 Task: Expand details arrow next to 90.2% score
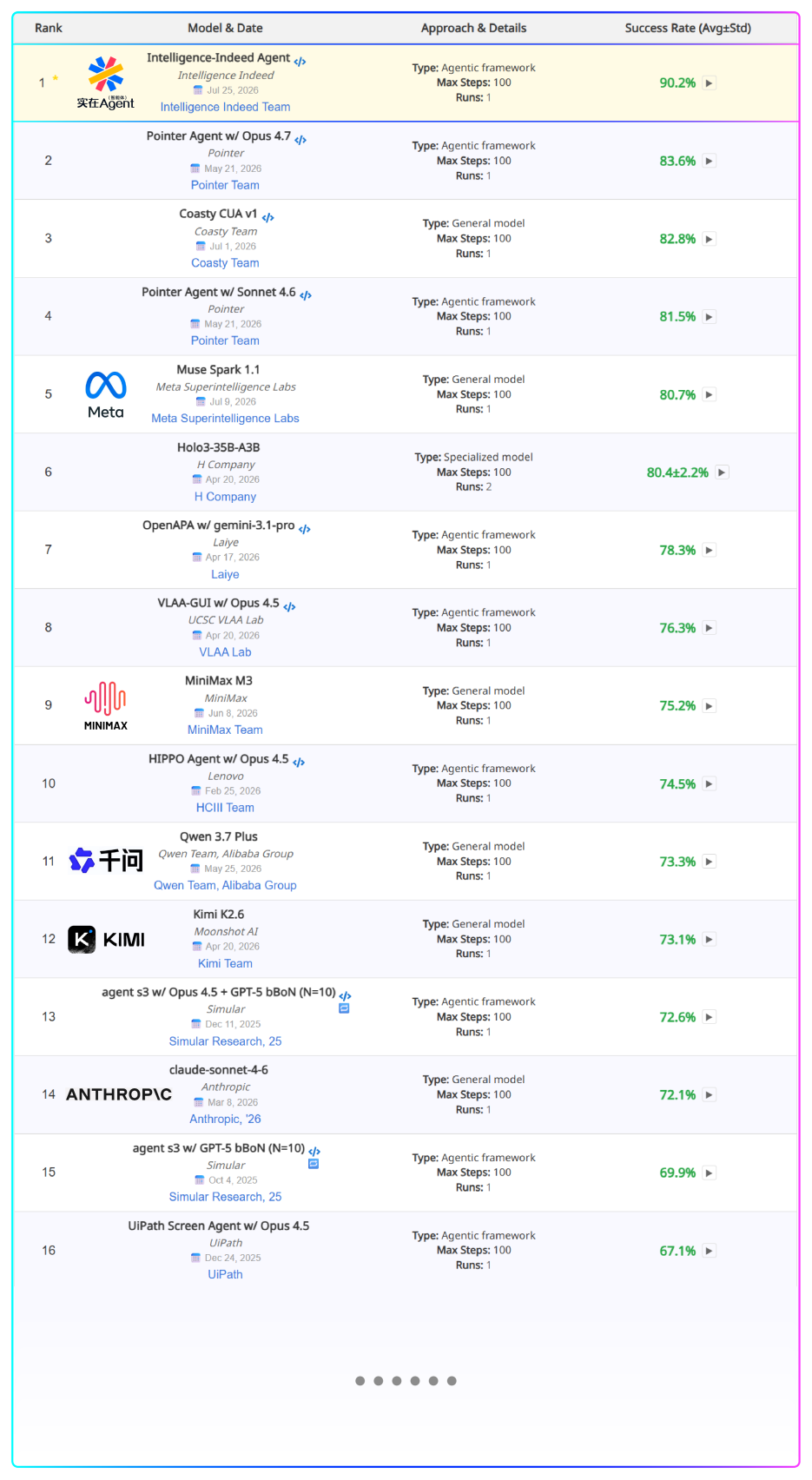click(710, 83)
